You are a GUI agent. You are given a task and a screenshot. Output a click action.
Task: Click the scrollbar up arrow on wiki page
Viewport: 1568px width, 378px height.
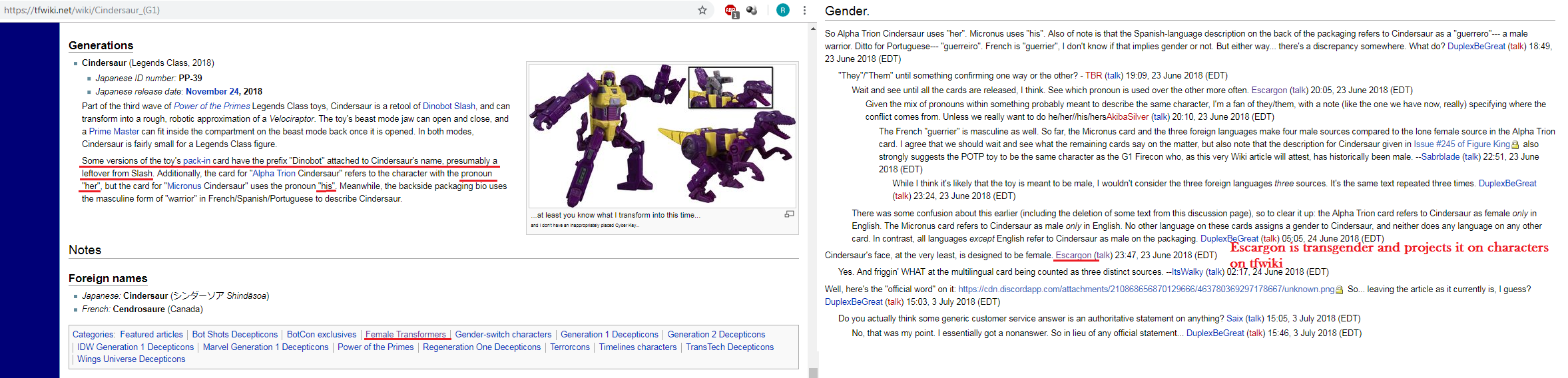[x=813, y=29]
